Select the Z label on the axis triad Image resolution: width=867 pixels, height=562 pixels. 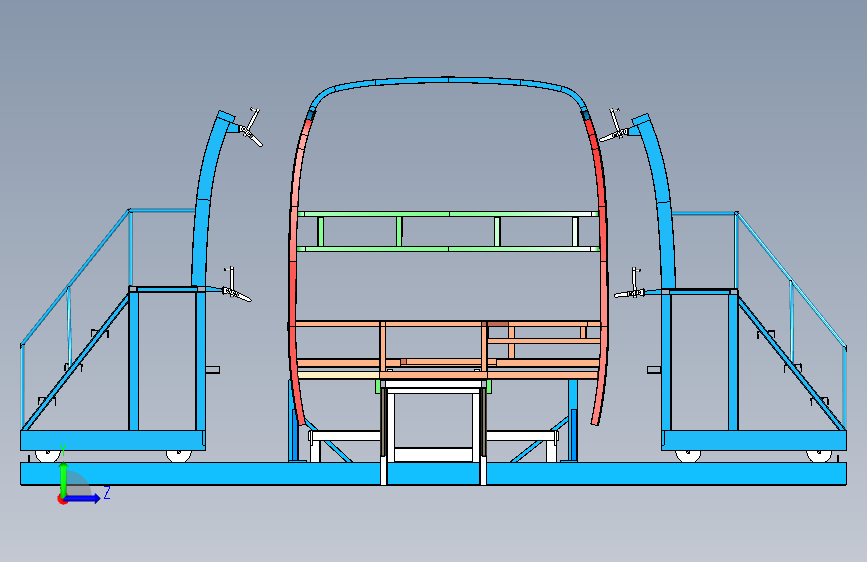click(x=107, y=493)
